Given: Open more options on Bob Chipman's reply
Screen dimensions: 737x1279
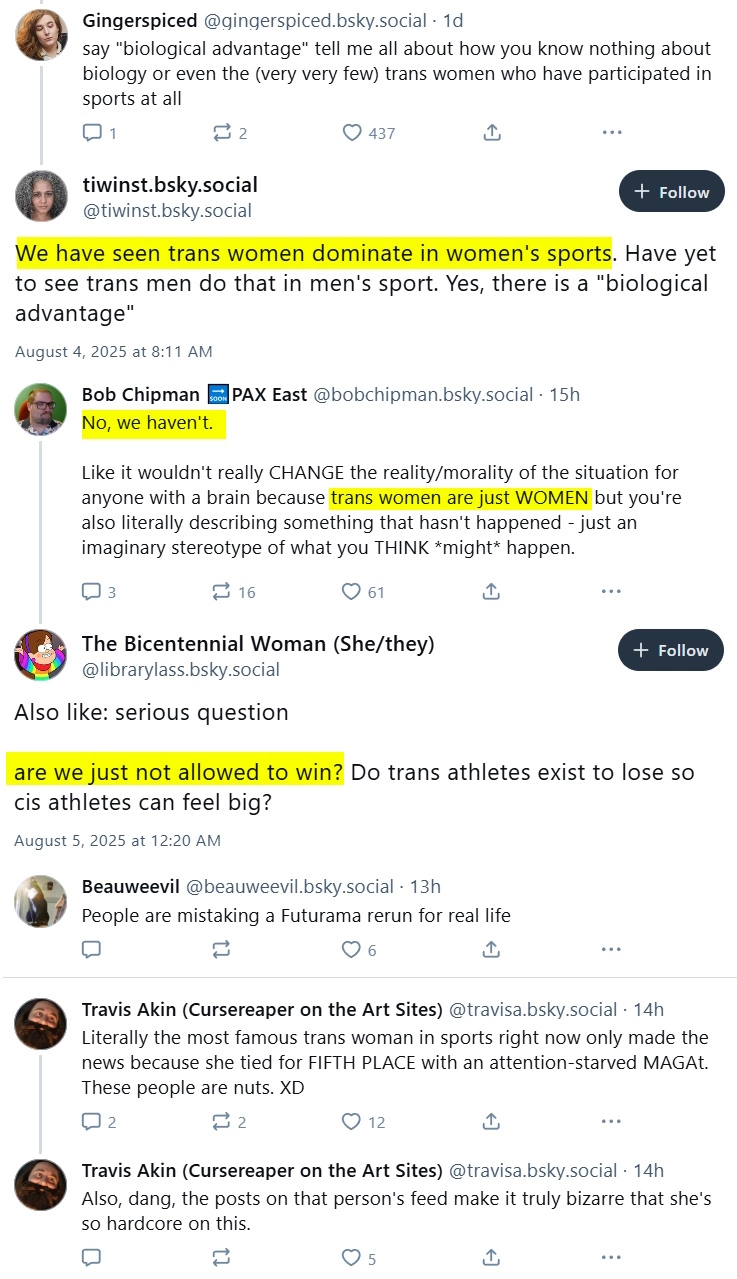Looking at the screenshot, I should click(611, 592).
